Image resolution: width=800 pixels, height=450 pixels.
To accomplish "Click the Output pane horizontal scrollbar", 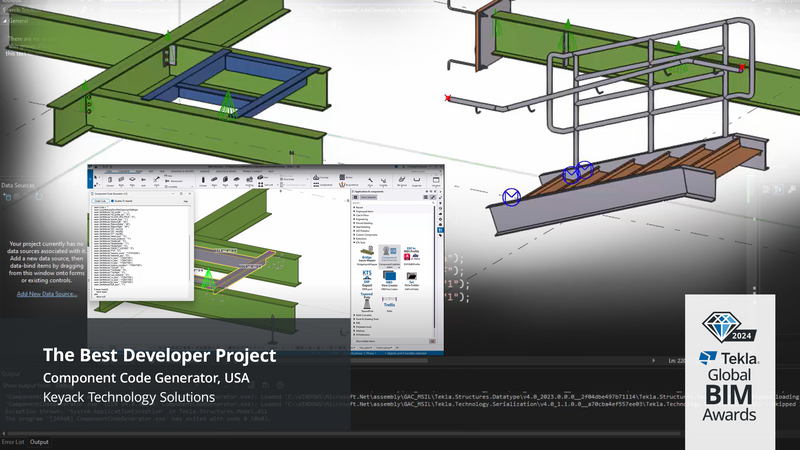I will click(x=342, y=434).
